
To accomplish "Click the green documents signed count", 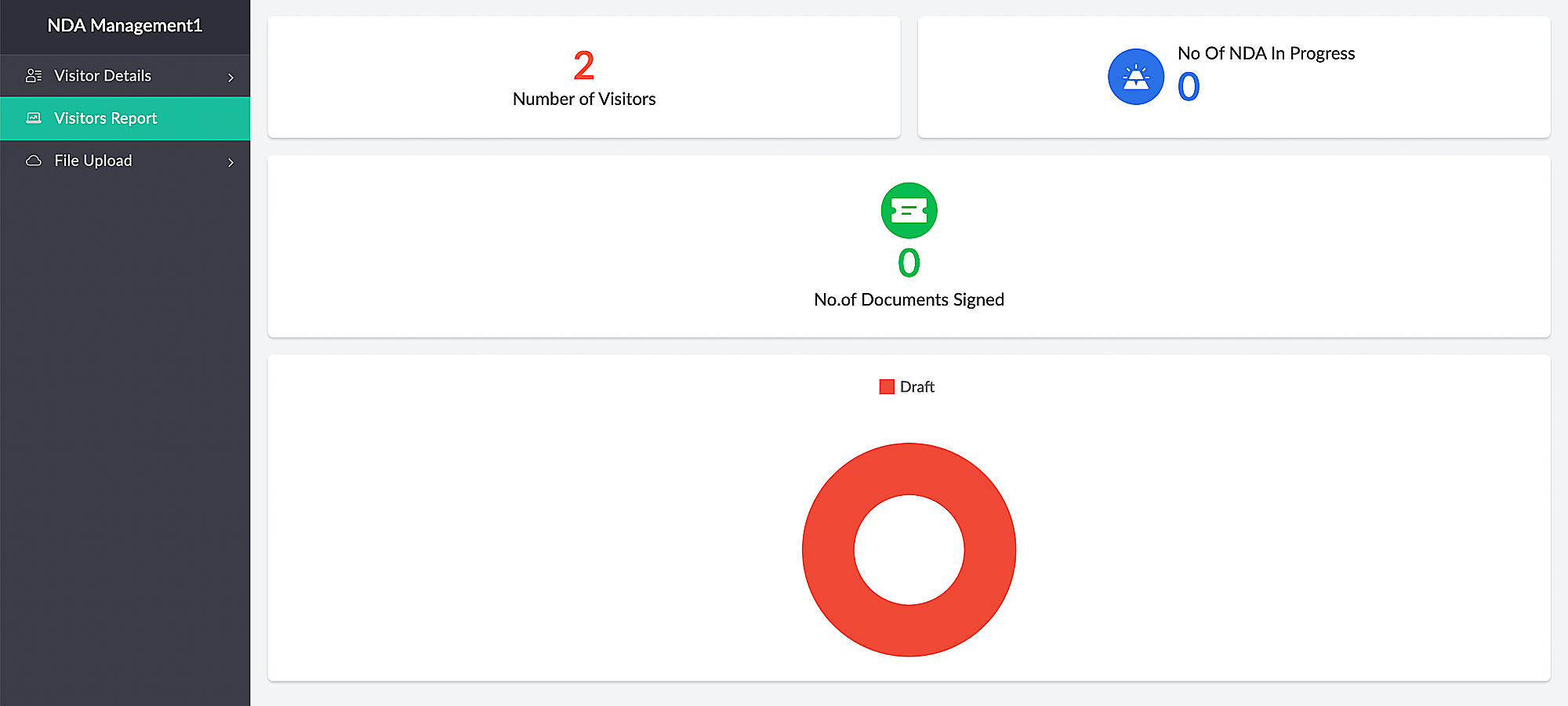I will [x=909, y=263].
